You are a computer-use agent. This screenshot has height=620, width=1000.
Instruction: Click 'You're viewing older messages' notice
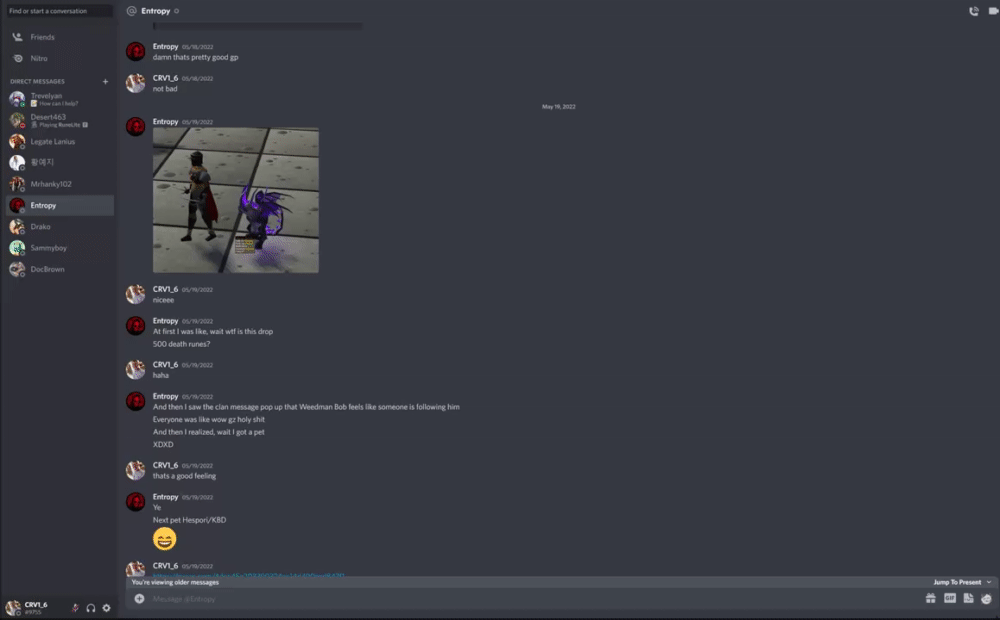point(175,582)
